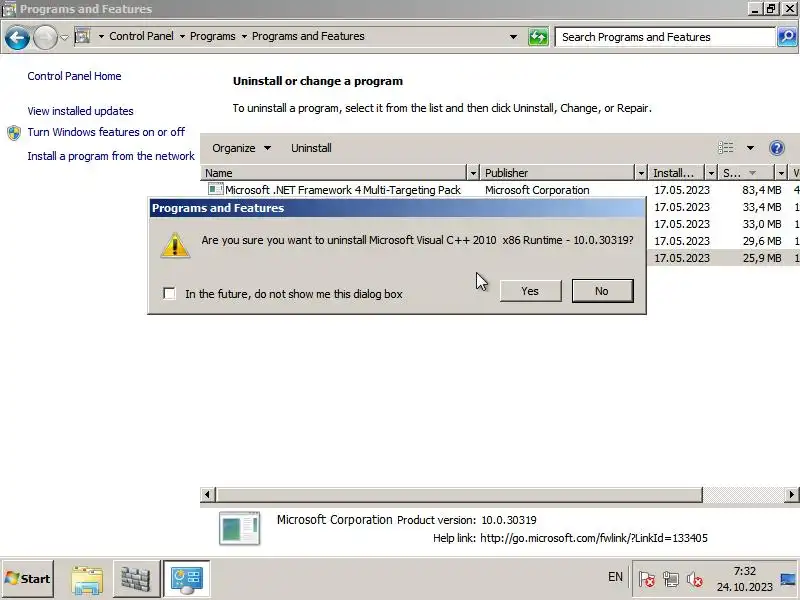Viewport: 800px width, 600px height.
Task: Select Microsoft .NET Framework 4 Multi-Targeting Pack
Action: pyautogui.click(x=343, y=190)
